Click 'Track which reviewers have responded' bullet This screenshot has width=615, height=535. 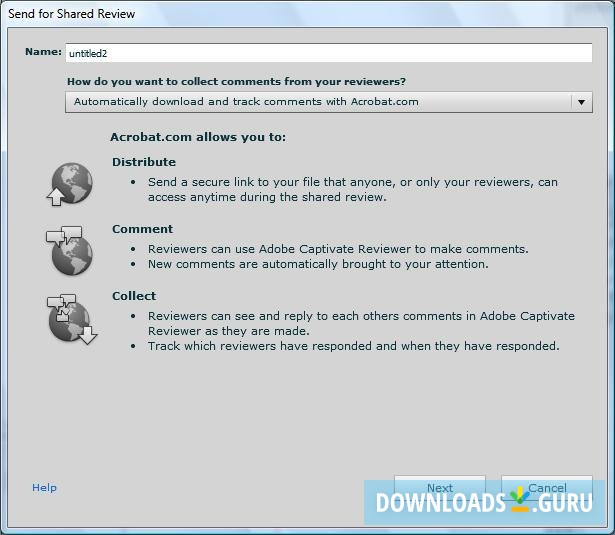pyautogui.click(x=353, y=346)
